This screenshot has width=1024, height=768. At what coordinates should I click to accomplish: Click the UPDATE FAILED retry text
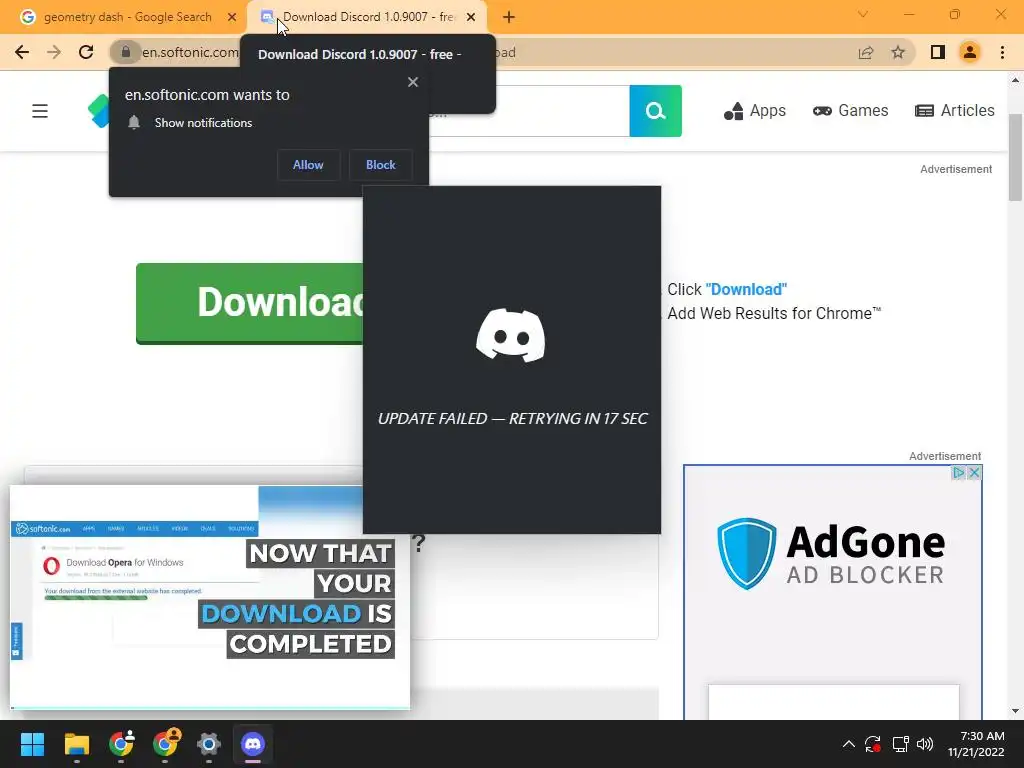tap(513, 419)
